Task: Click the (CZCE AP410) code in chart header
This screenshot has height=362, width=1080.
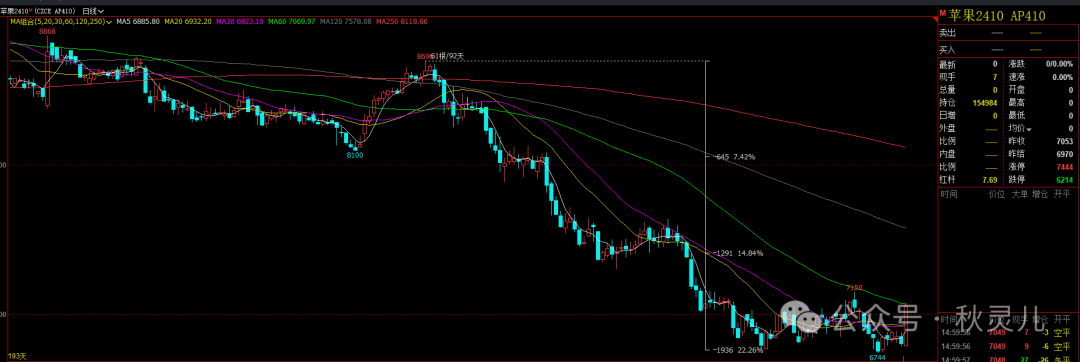Action: (56, 11)
